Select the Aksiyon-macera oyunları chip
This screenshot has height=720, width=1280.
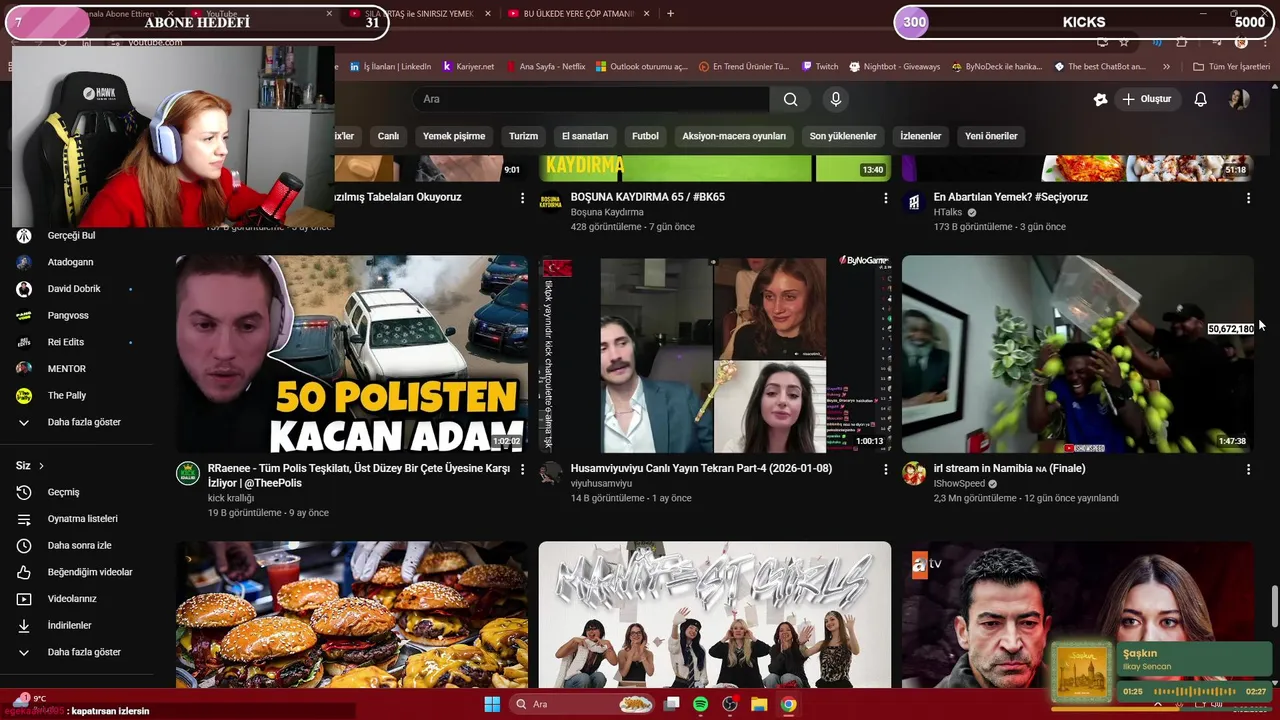coord(734,136)
